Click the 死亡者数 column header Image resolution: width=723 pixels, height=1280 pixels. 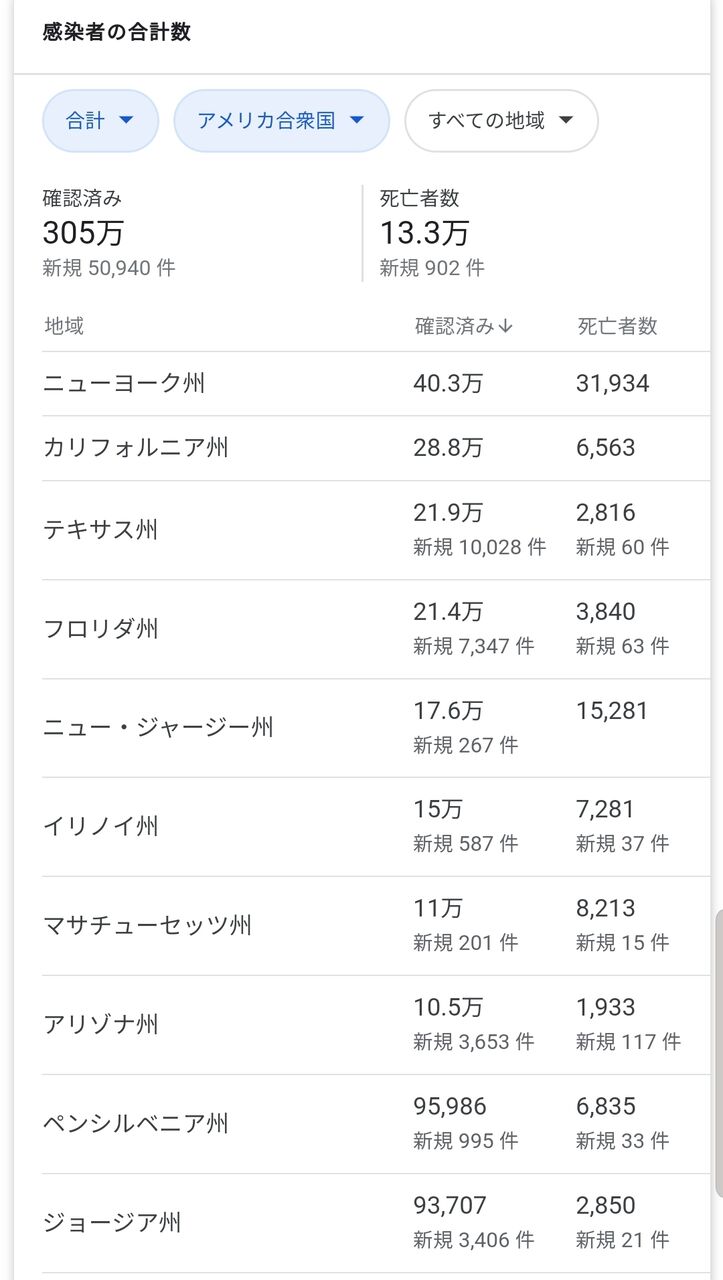coord(617,326)
